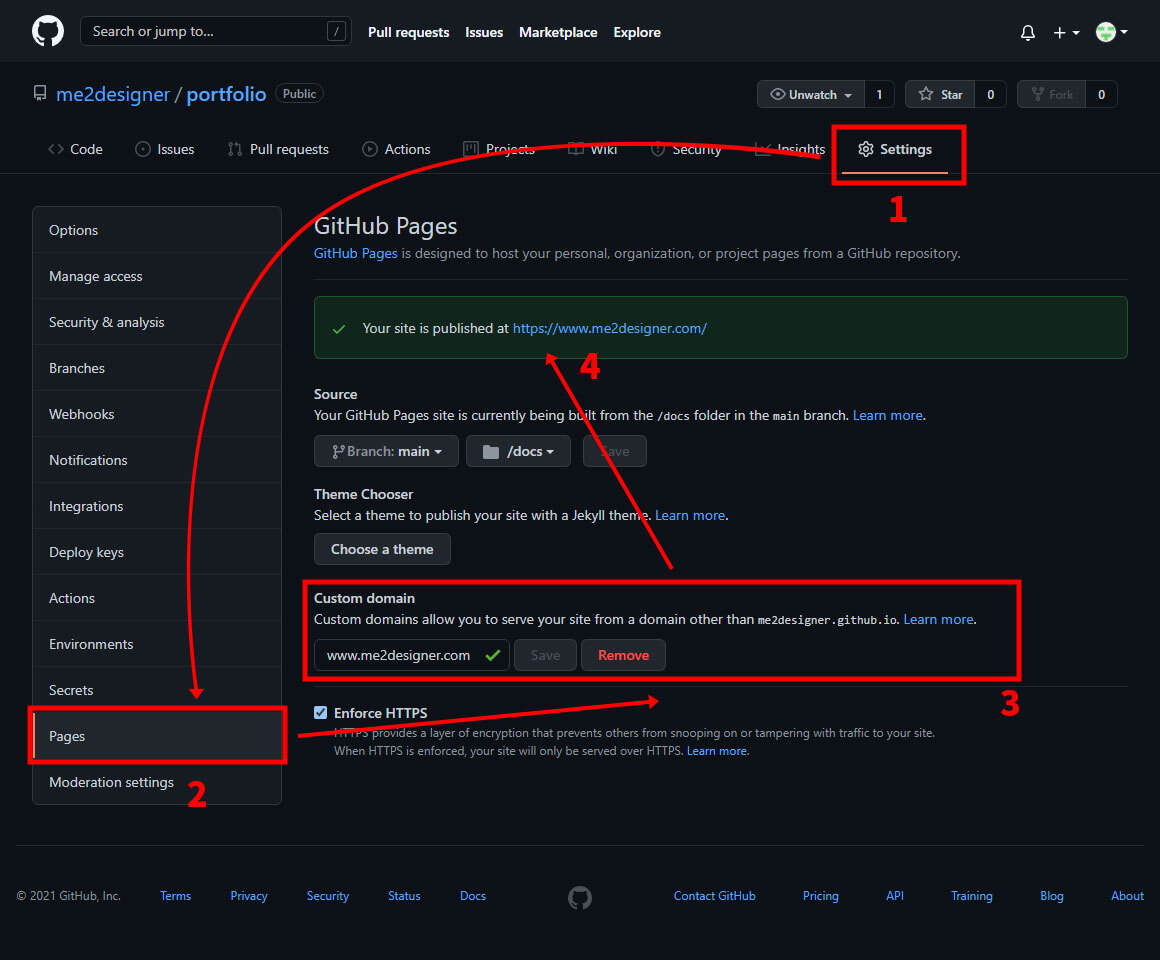The height and width of the screenshot is (960, 1160).
Task: Open the notifications bell
Action: [1028, 33]
